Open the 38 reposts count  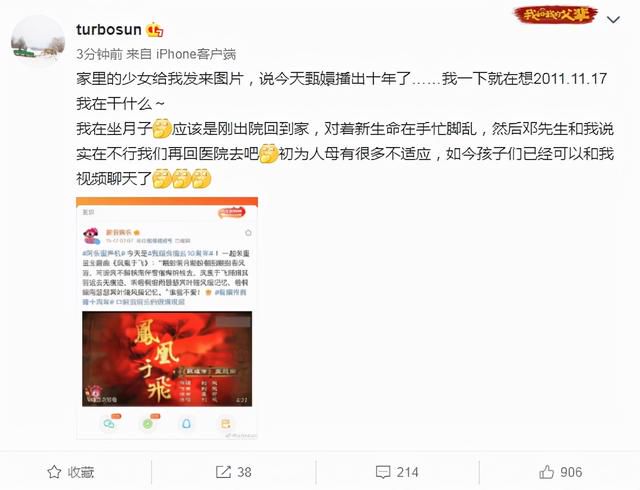tap(244, 472)
